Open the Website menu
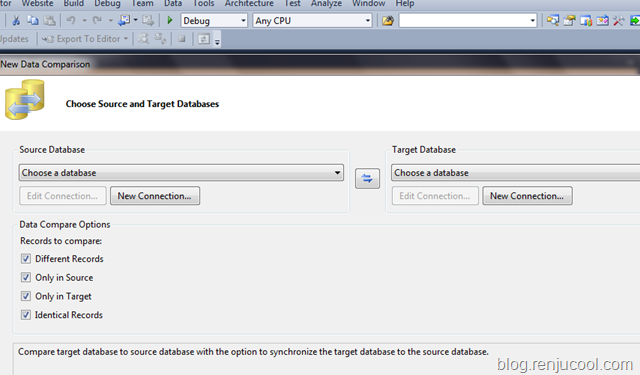The image size is (640, 375). 37,4
